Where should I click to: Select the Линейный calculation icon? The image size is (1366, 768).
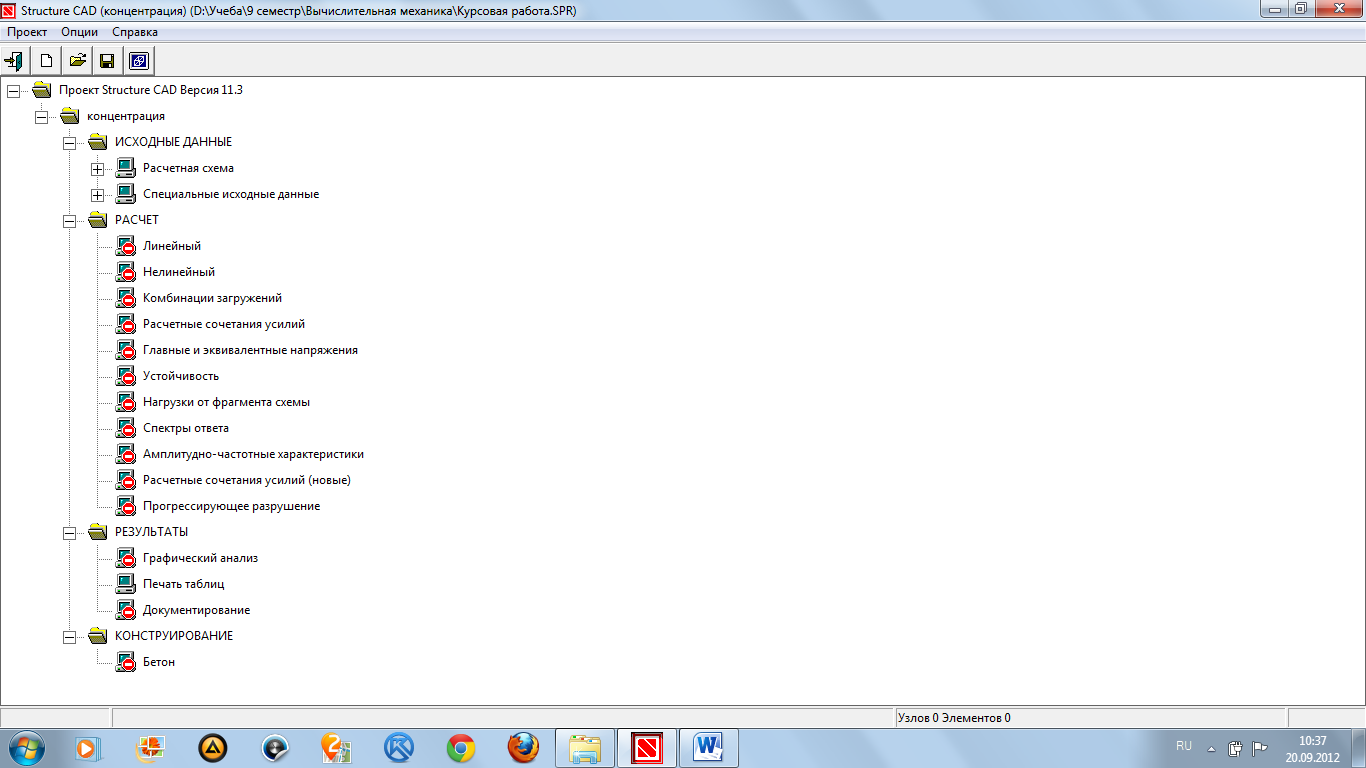125,246
